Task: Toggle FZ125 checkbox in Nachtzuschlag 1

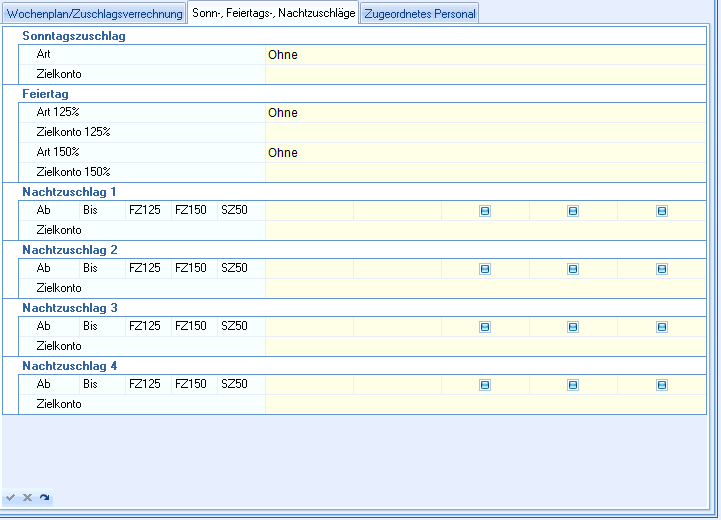Action: (x=485, y=211)
